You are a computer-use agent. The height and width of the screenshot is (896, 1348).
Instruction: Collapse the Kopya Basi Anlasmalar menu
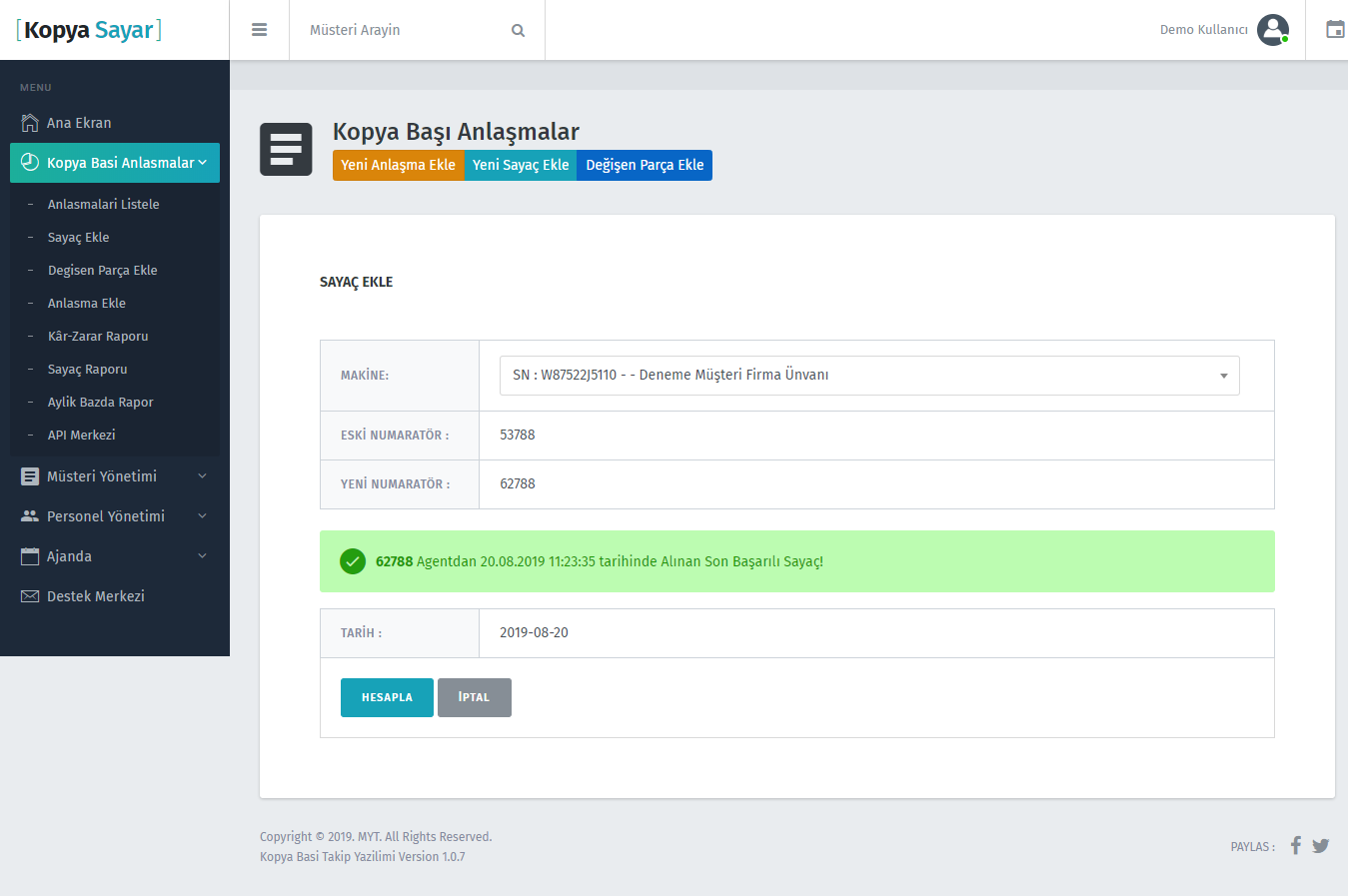115,163
